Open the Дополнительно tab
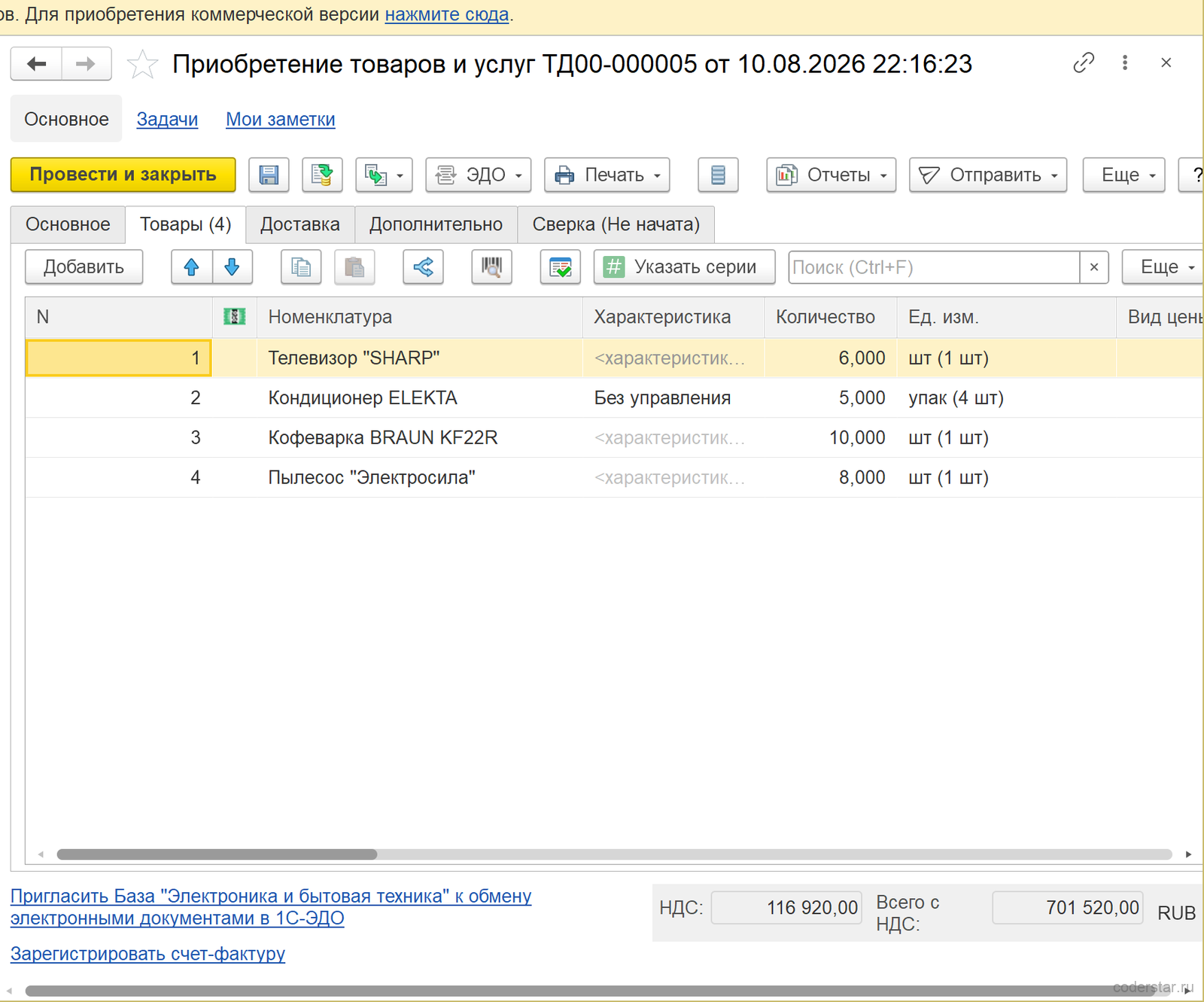The width and height of the screenshot is (1204, 1002). coord(436,224)
